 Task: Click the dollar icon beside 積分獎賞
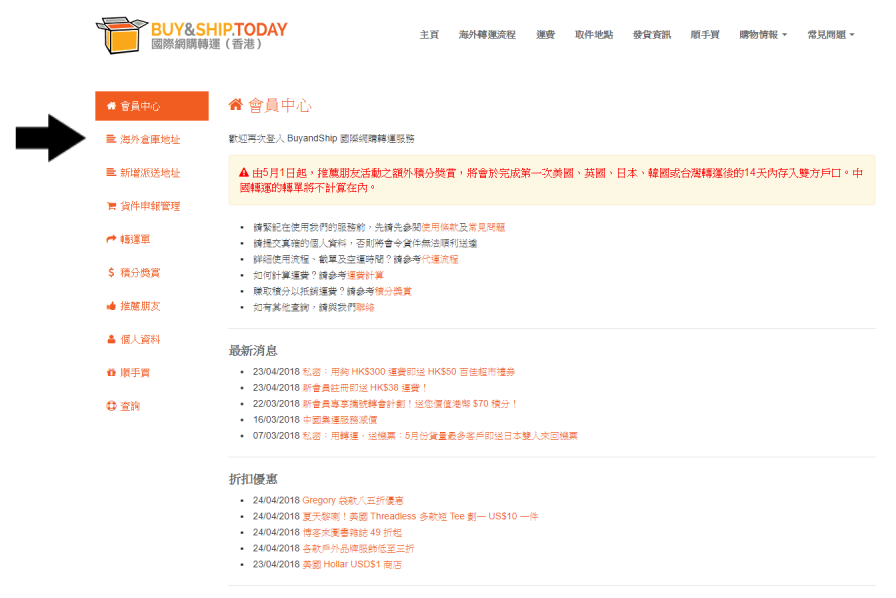point(111,272)
